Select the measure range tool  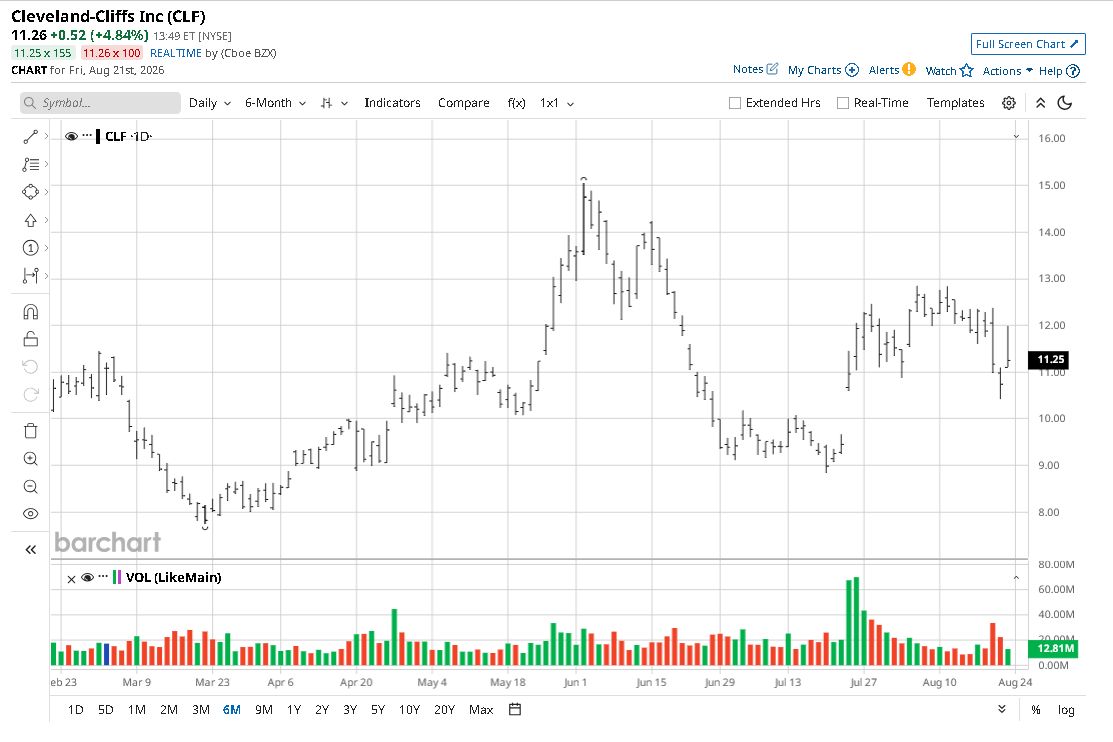[x=31, y=275]
